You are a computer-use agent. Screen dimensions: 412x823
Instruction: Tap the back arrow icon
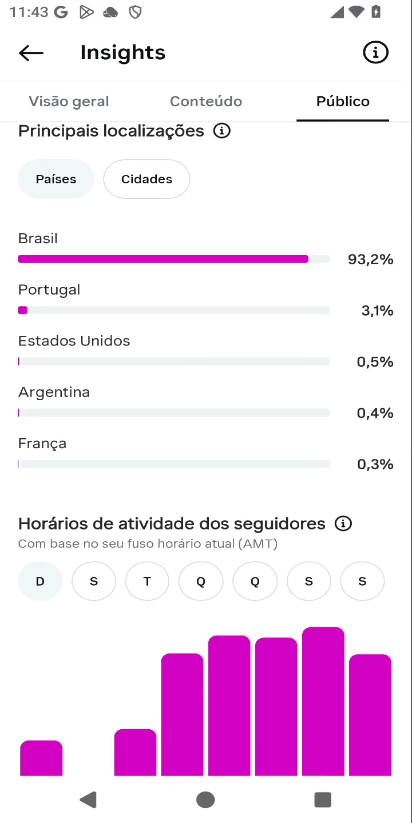31,52
